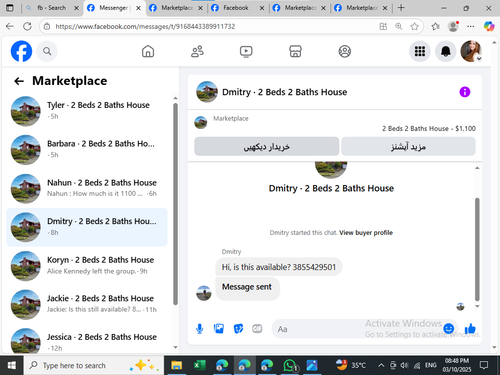Screen dimensions: 500x375
Task: Switch to the 'fb - Search' browser tab
Action: (52, 8)
